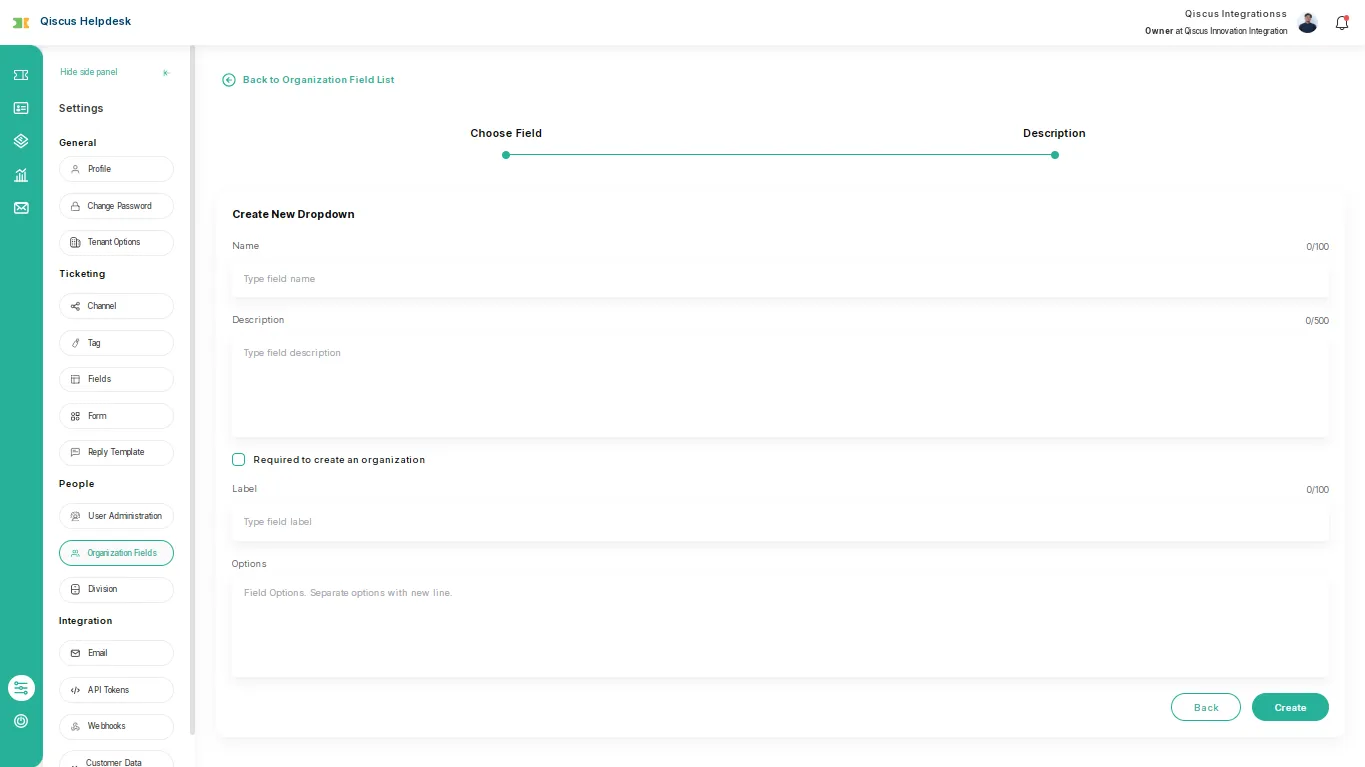
Task: Click the 'Integration' section heading
Action: [x=85, y=621]
